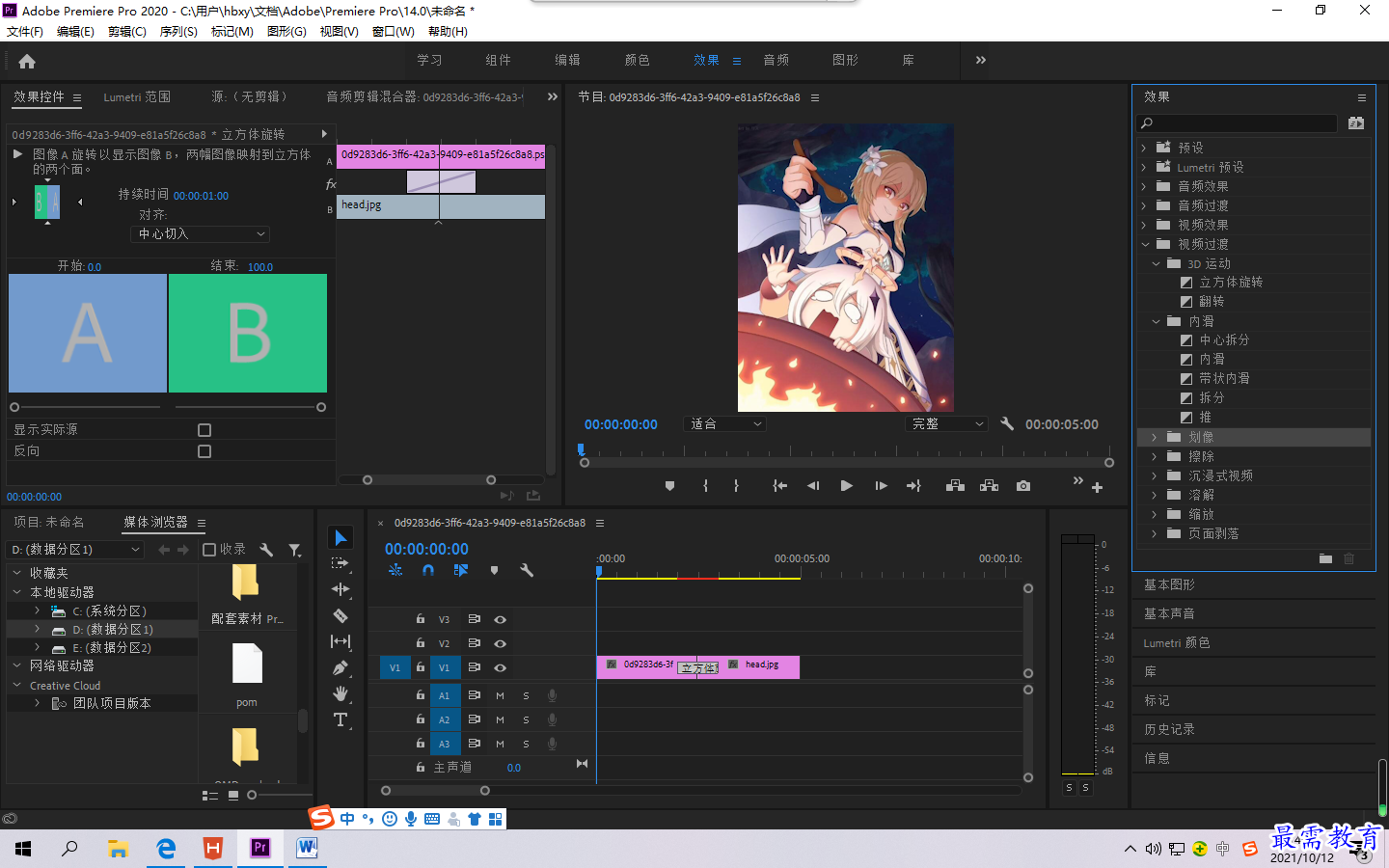Select the Razor tool
The image size is (1389, 868).
coord(340,615)
